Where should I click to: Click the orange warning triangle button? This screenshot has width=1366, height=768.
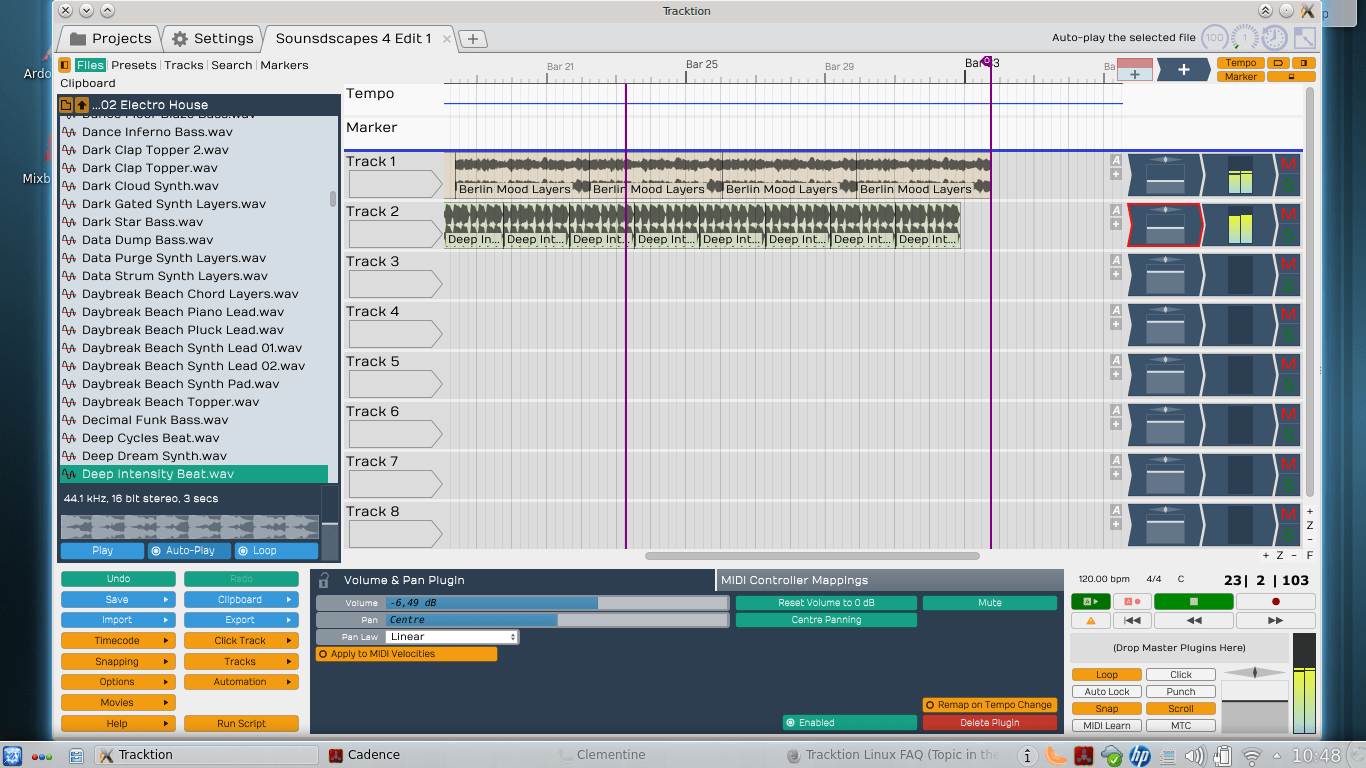[1091, 621]
